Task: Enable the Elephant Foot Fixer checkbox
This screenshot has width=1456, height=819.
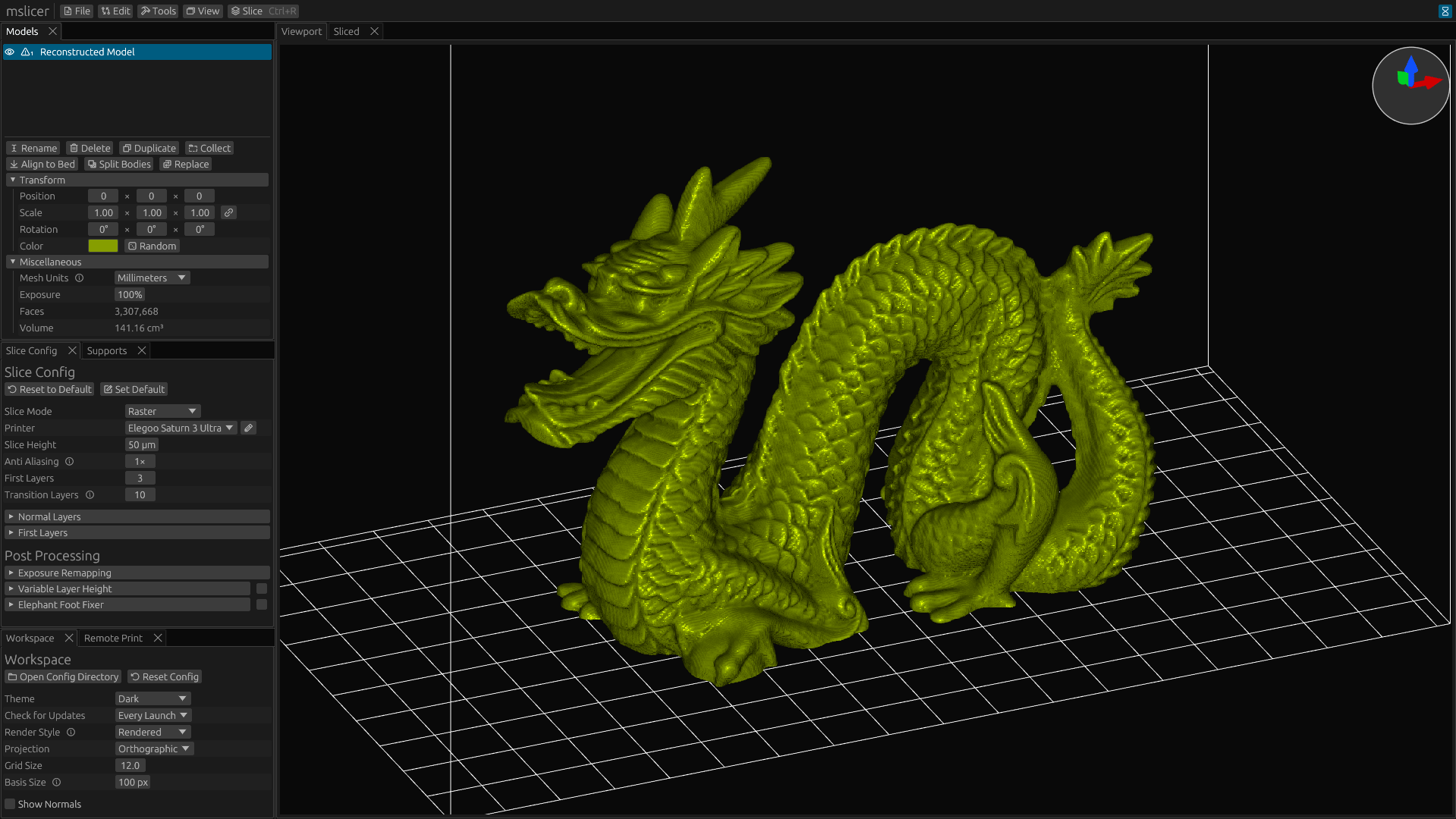Action: coord(262,605)
